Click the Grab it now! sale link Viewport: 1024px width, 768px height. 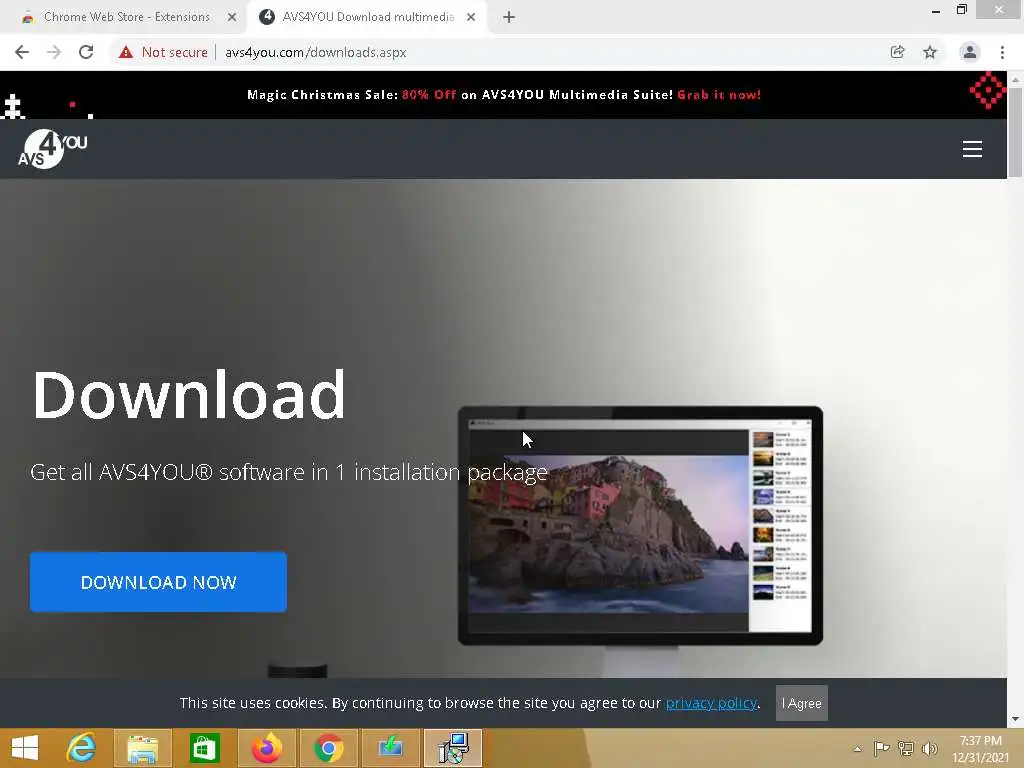point(719,95)
